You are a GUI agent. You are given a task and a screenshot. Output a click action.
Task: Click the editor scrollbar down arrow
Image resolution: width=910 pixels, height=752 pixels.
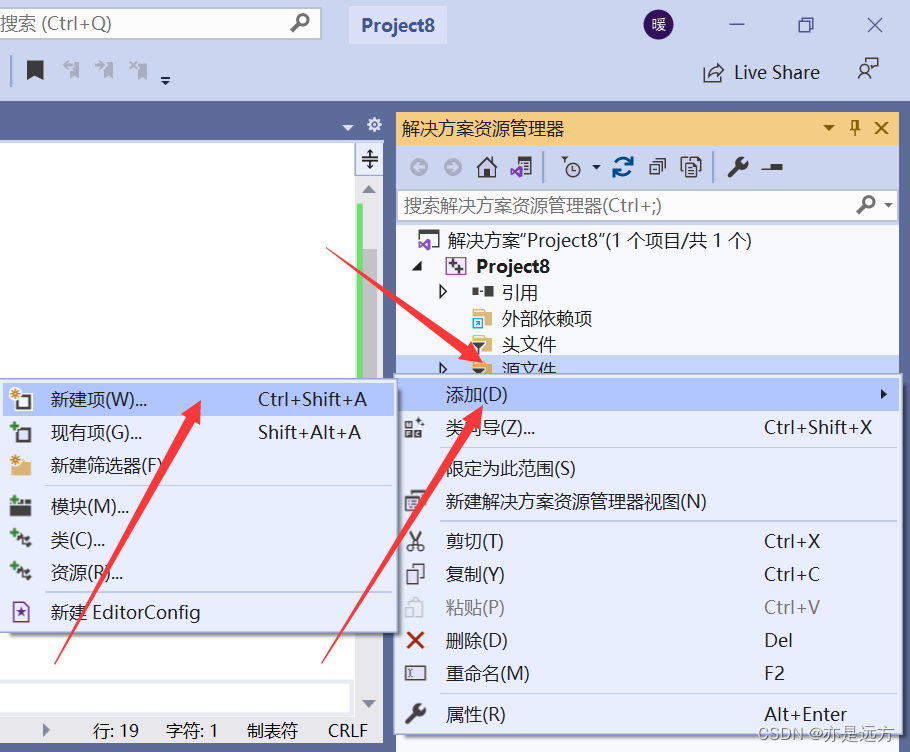pos(369,703)
